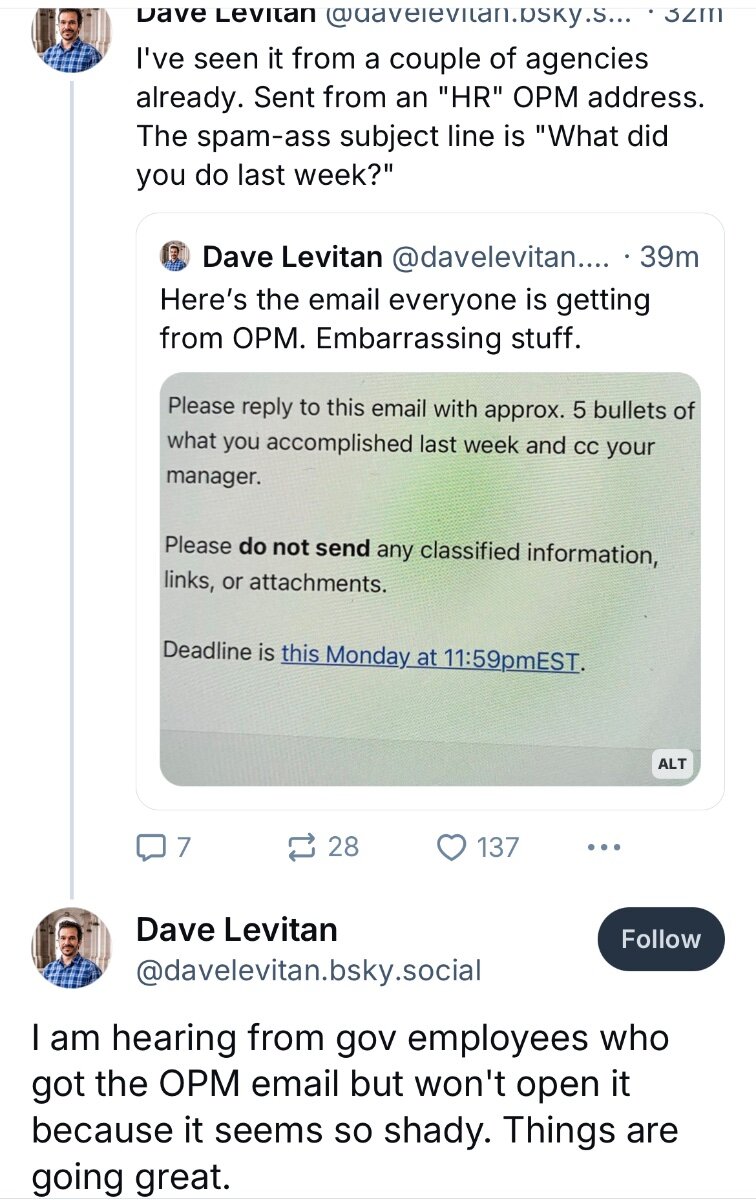This screenshot has height=1200, width=756.
Task: Click the ALT badge on image
Action: (672, 764)
